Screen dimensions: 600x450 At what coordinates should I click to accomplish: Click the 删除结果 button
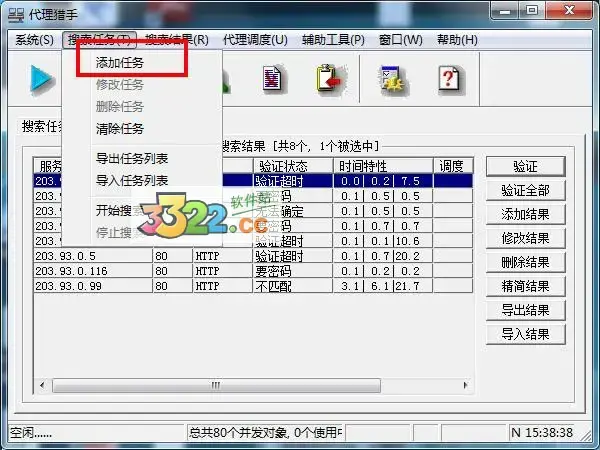click(525, 262)
